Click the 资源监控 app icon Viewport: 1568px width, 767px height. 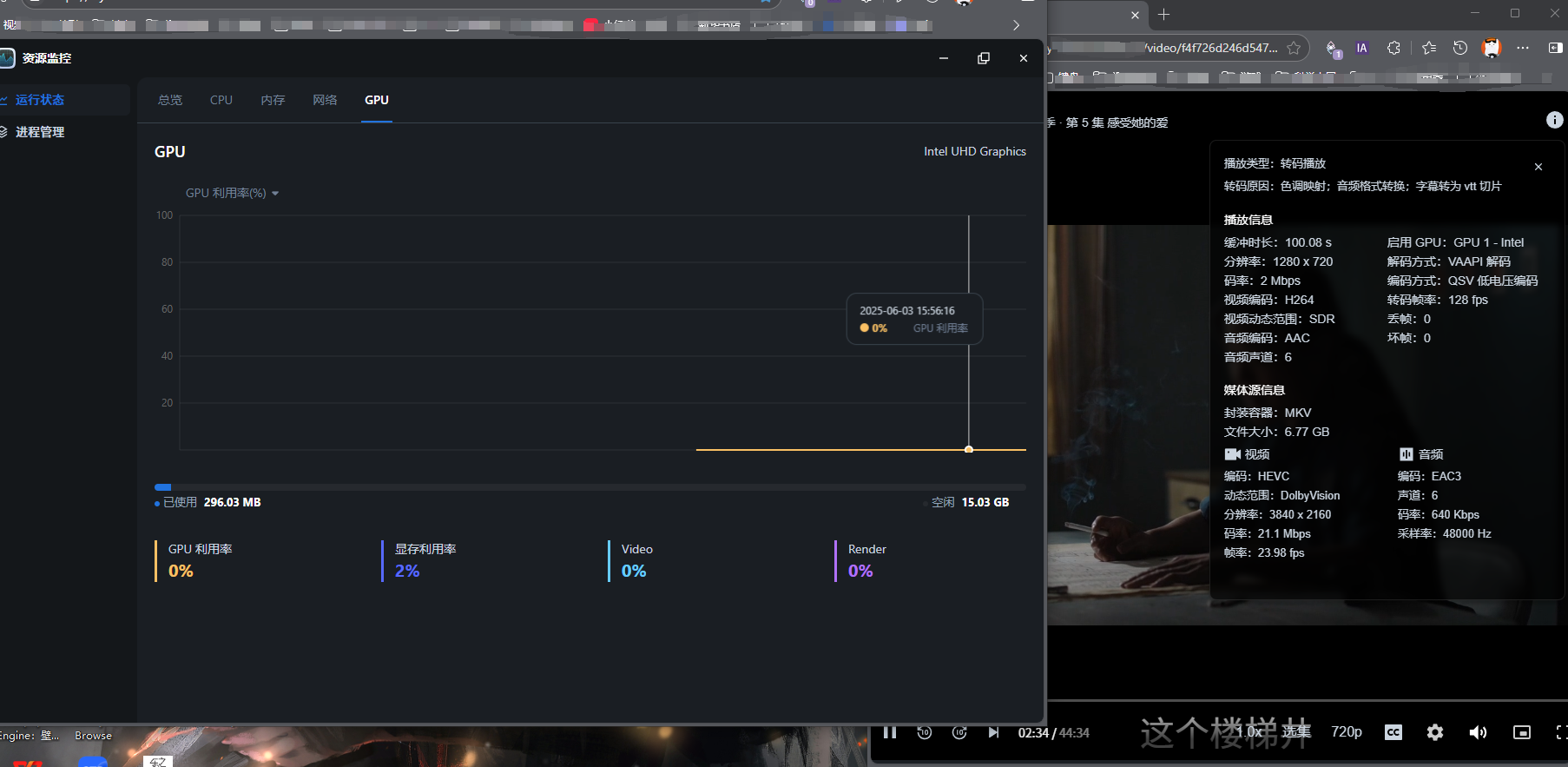(x=7, y=58)
